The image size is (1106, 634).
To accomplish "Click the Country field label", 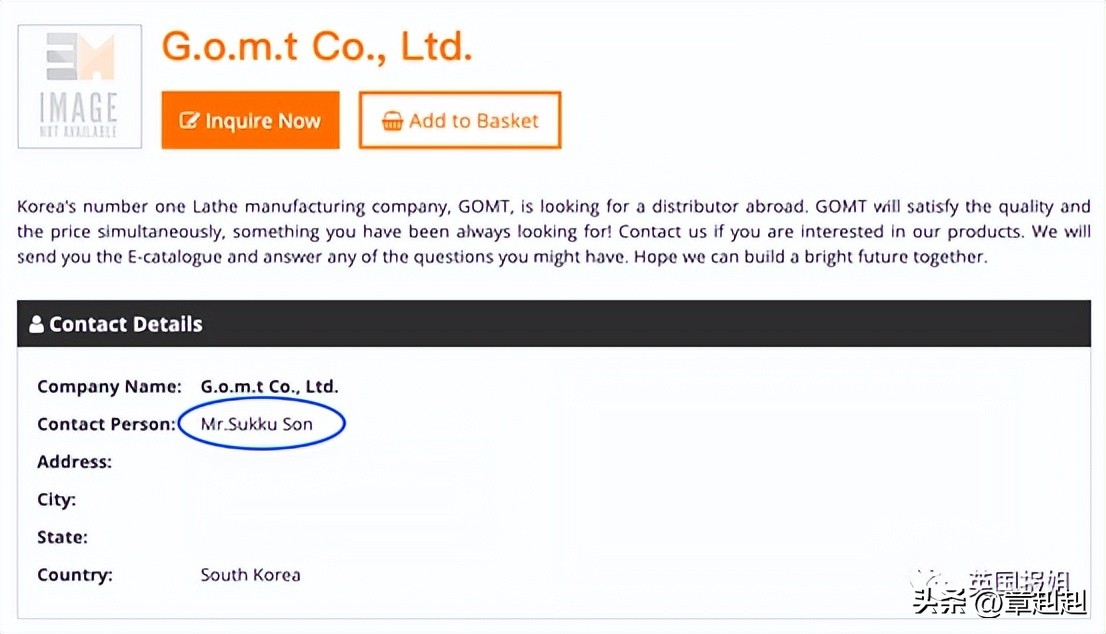I will 74,575.
